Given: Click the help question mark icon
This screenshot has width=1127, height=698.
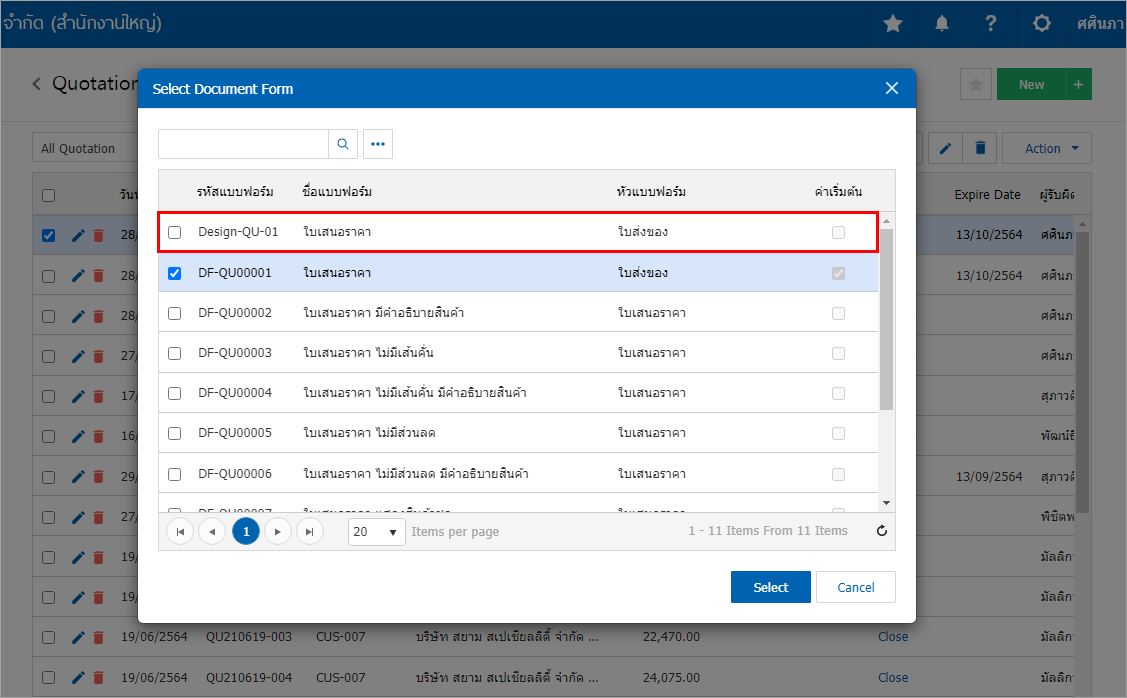Looking at the screenshot, I should (990, 23).
